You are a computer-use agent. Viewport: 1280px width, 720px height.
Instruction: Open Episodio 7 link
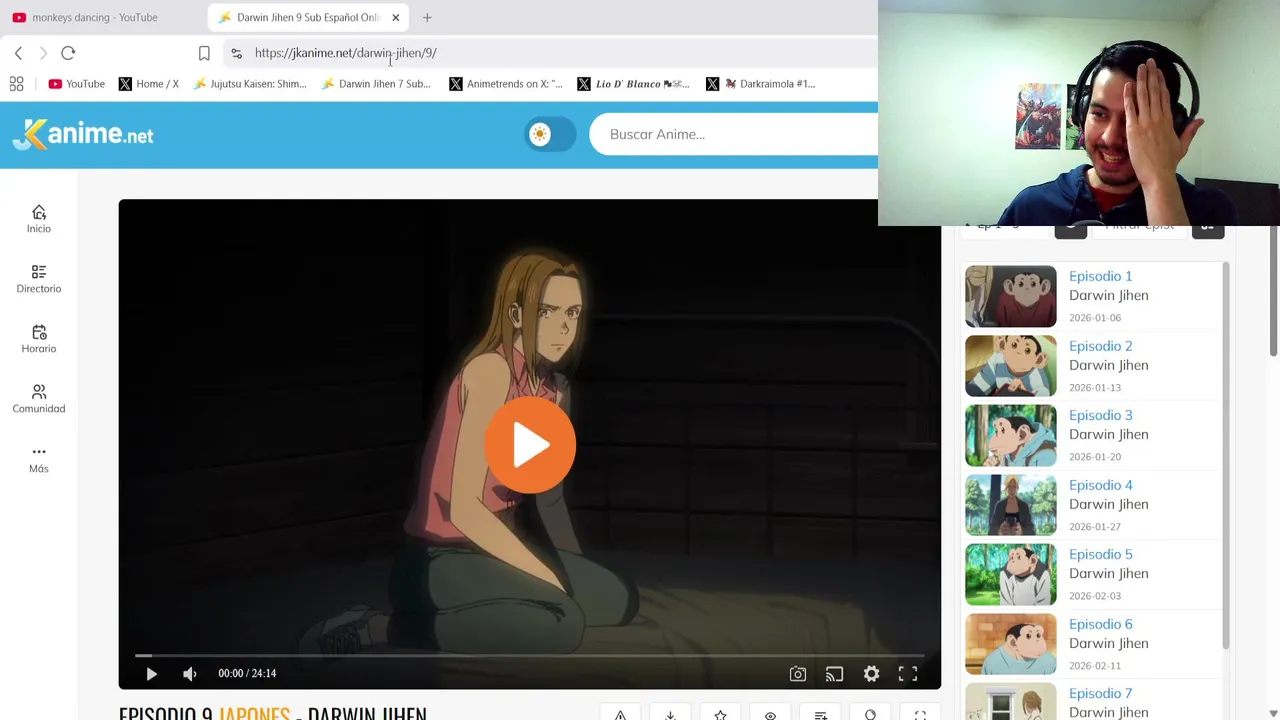pos(1100,693)
